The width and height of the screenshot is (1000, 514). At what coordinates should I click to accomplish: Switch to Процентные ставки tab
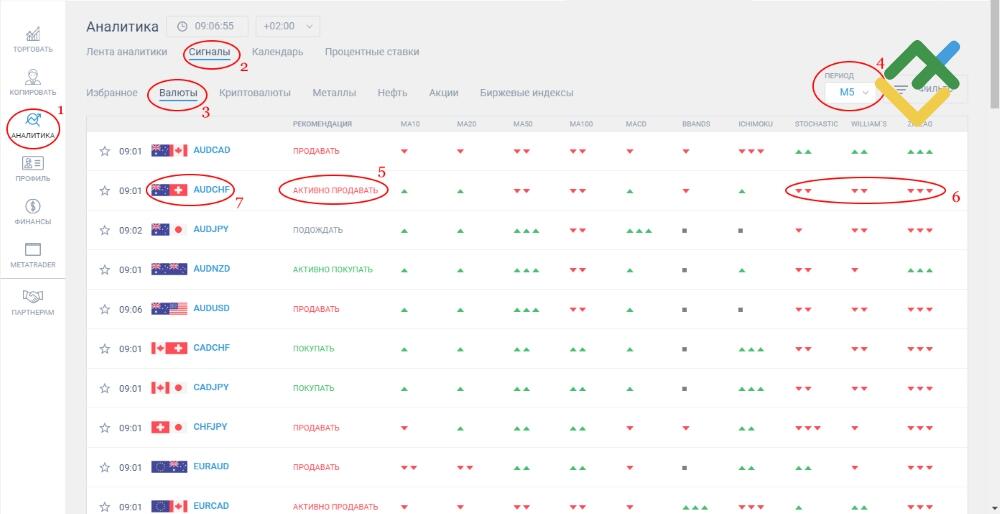372,52
